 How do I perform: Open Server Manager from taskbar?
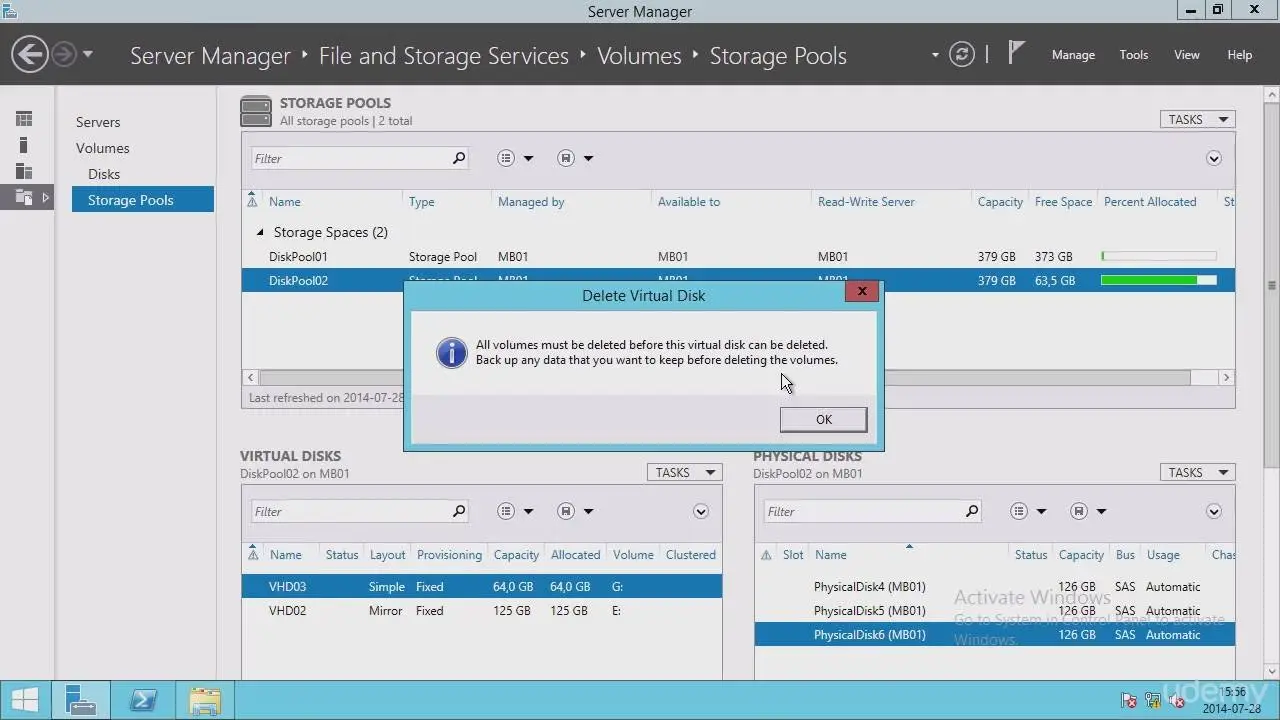point(80,700)
